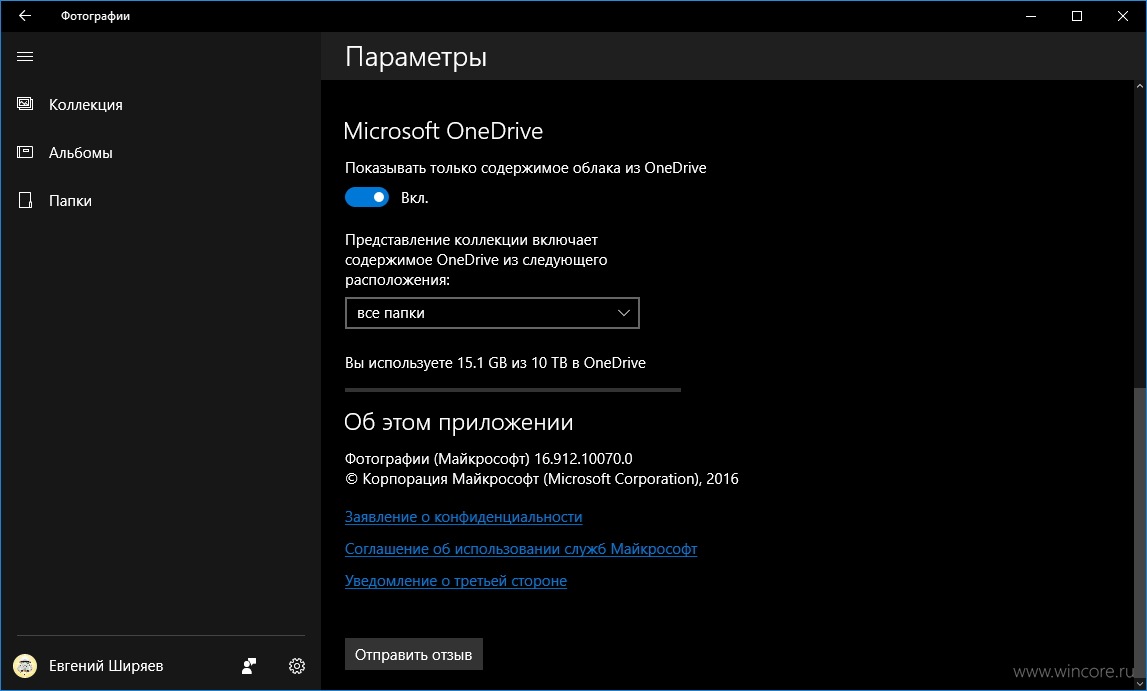Click the 'Параметры' page title
The image size is (1147, 691).
click(416, 57)
